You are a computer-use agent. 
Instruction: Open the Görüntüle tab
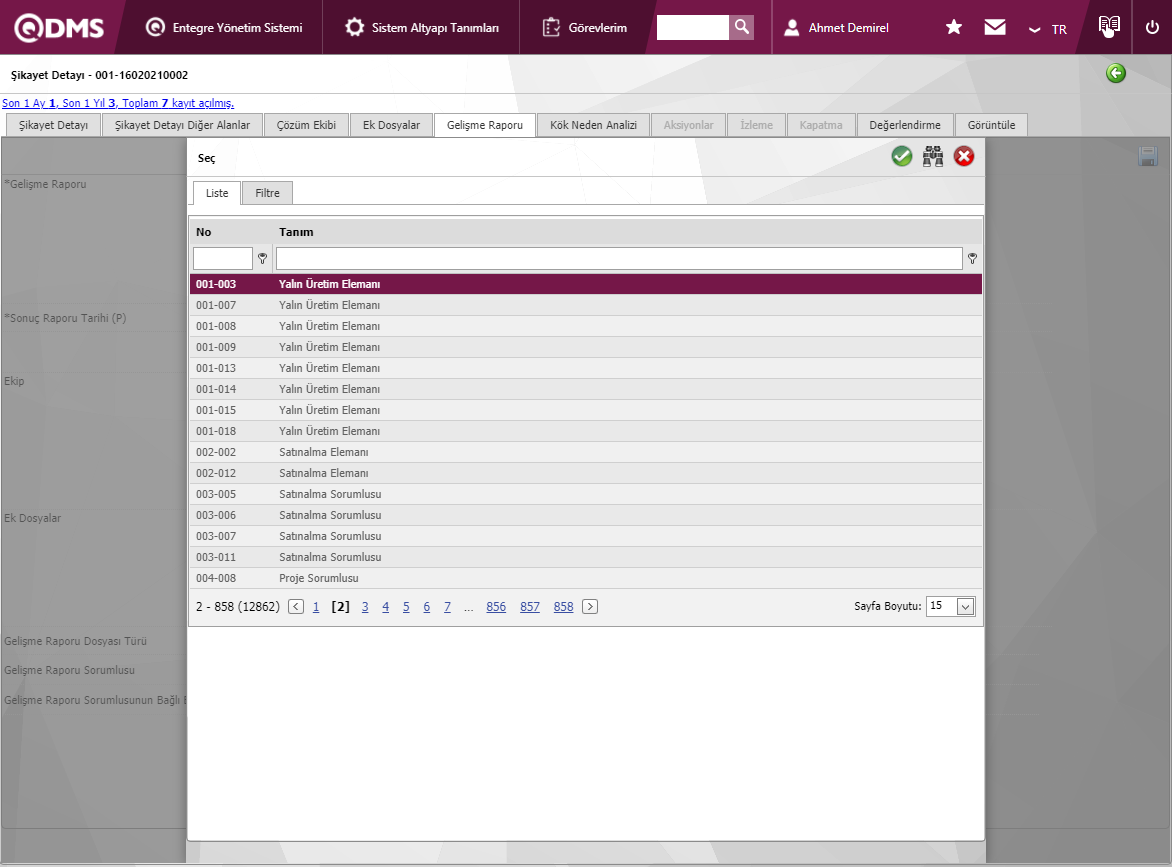[991, 125]
